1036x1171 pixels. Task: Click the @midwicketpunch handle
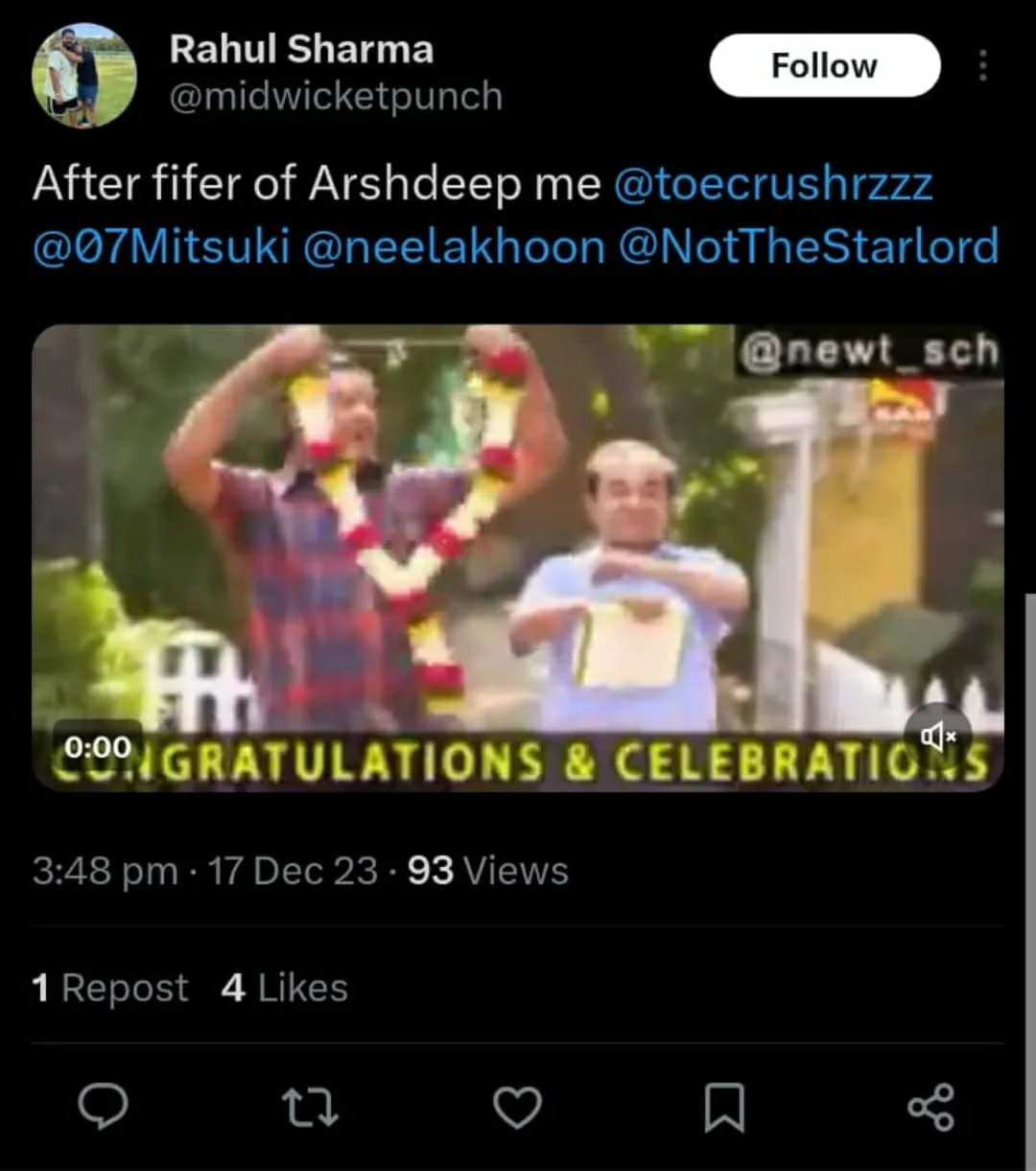click(336, 96)
